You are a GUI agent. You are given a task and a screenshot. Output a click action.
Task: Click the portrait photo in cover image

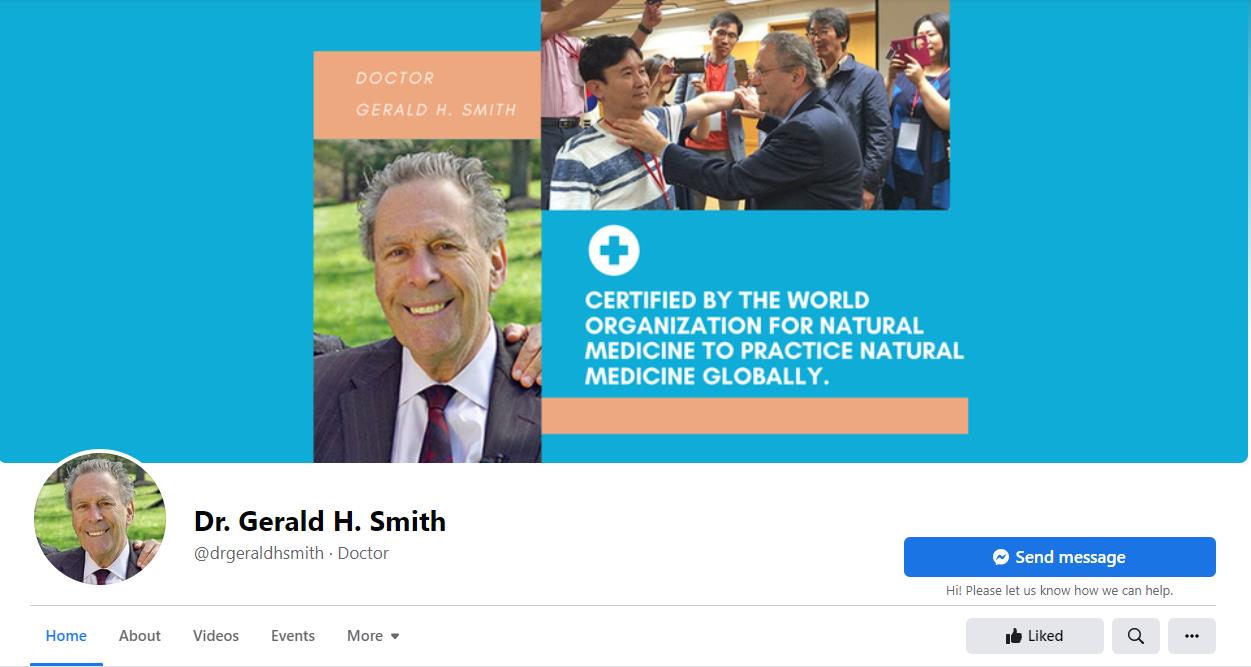(x=427, y=301)
